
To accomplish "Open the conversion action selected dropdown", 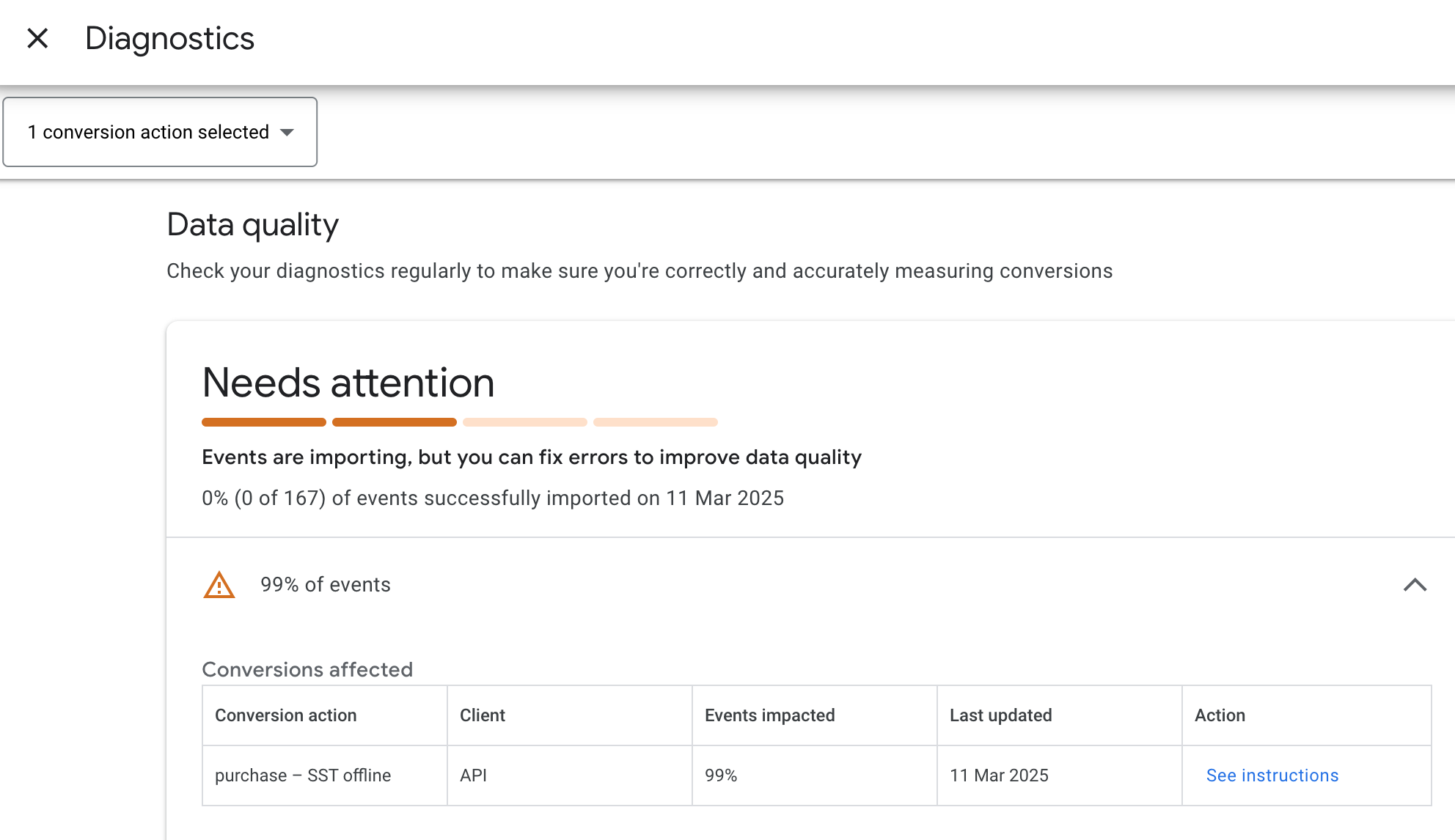I will (x=160, y=132).
